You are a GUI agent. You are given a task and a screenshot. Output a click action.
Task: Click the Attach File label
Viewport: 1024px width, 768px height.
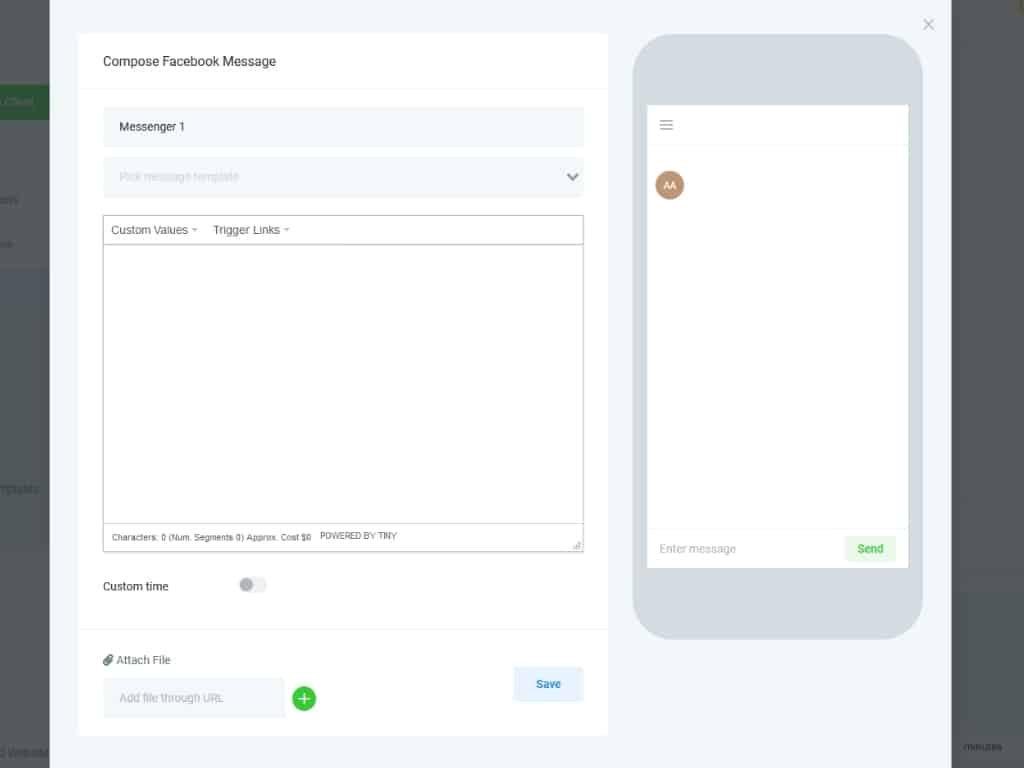click(x=143, y=660)
